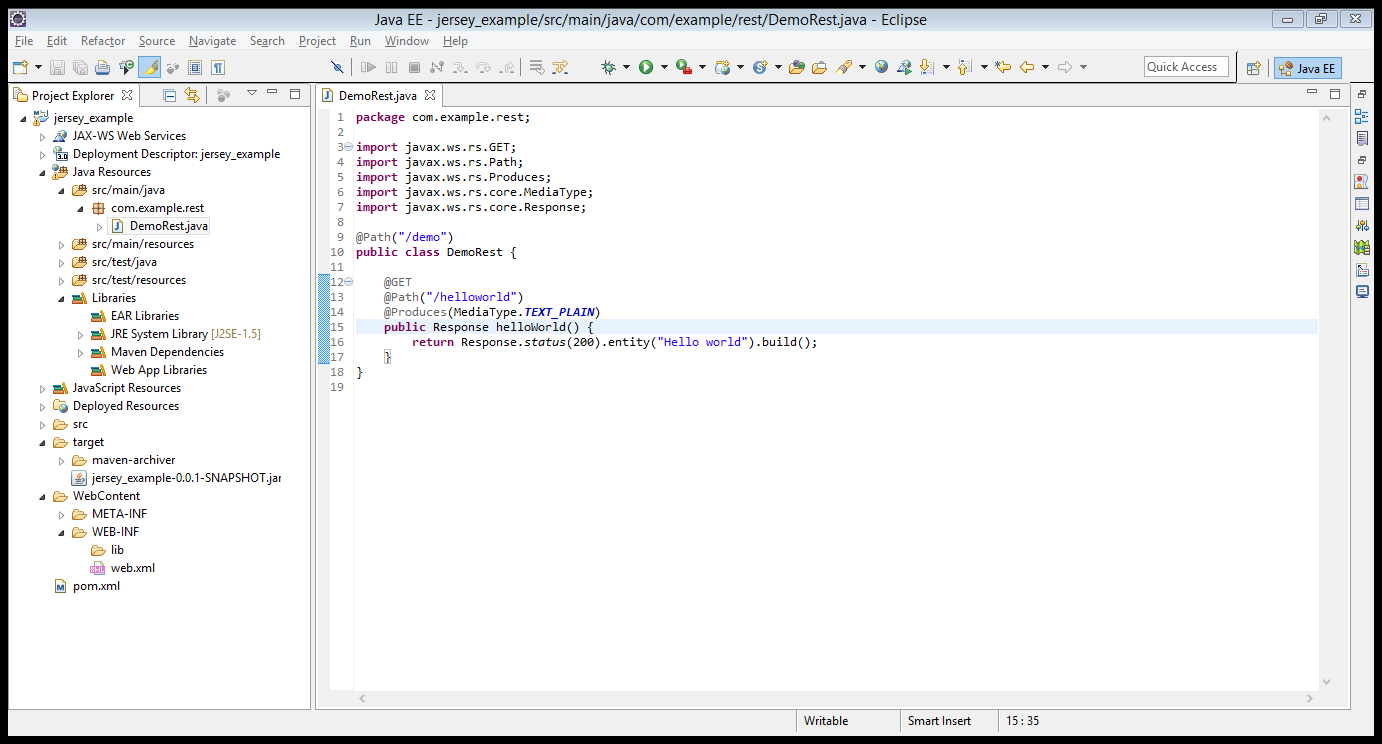The width and height of the screenshot is (1382, 744).
Task: Toggle Skip All Breakpoints icon
Action: pos(337,67)
